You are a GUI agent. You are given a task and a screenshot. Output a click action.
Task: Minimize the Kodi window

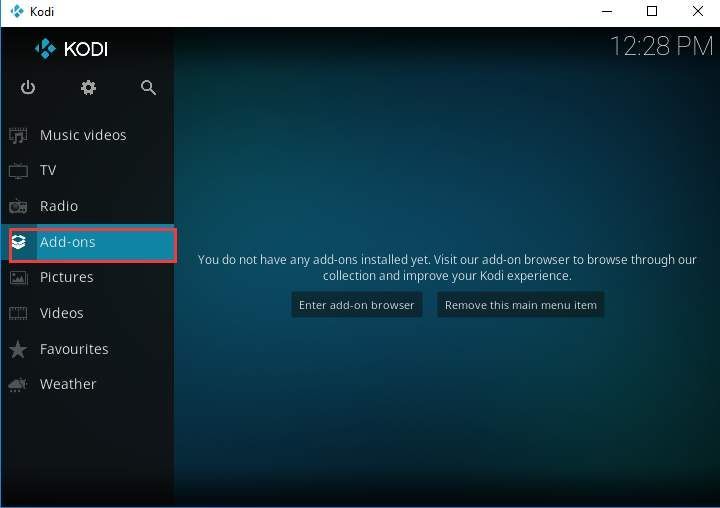point(607,11)
